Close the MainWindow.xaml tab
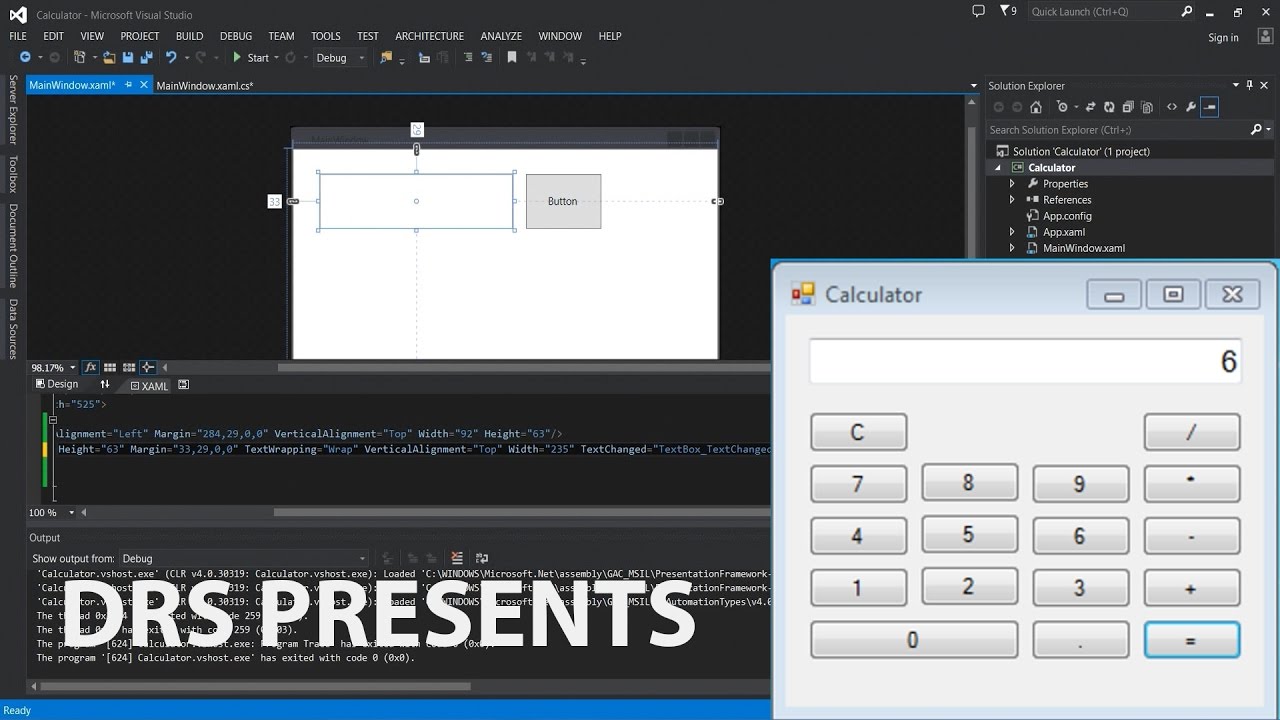 click(x=142, y=86)
